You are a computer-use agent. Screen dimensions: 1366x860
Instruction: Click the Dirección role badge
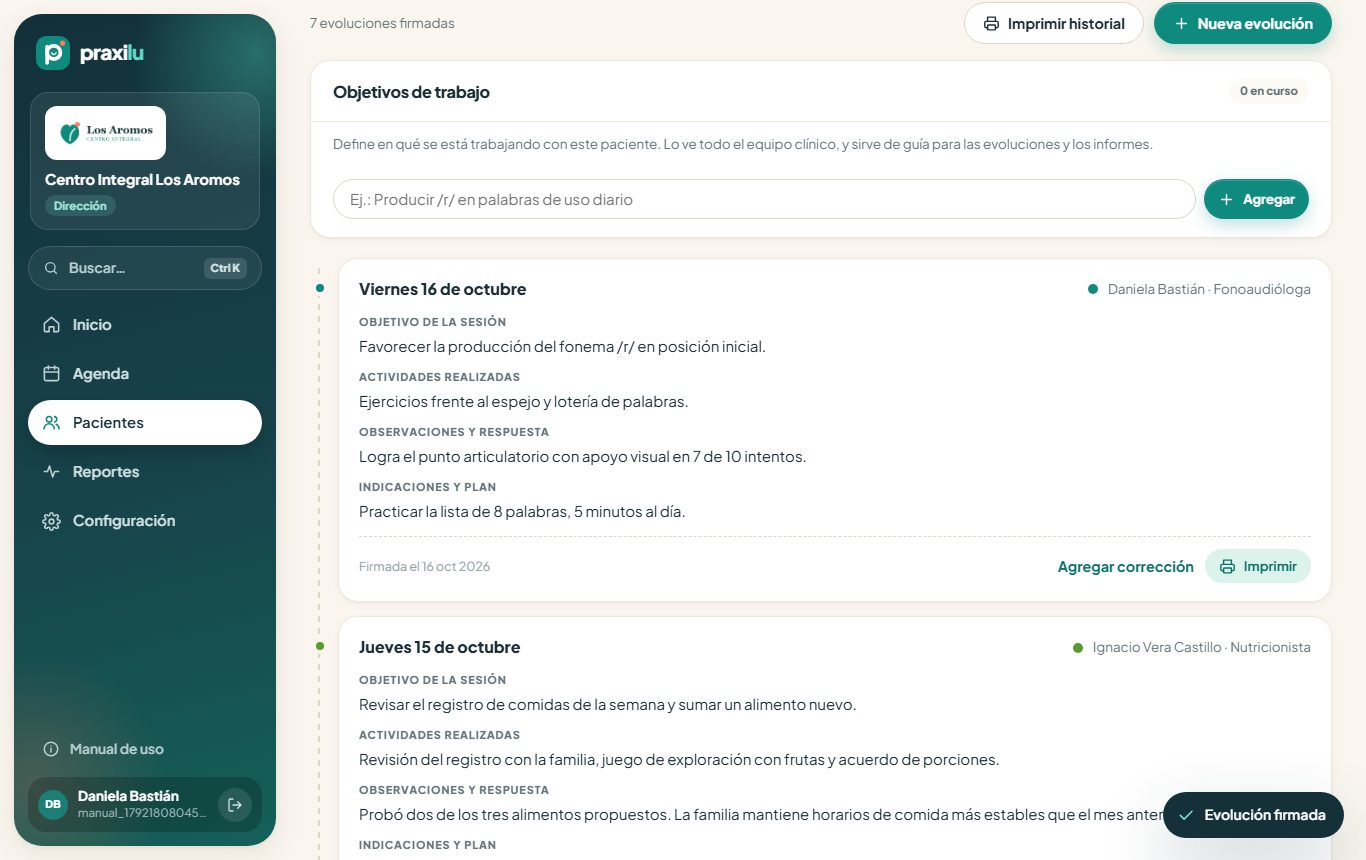80,205
